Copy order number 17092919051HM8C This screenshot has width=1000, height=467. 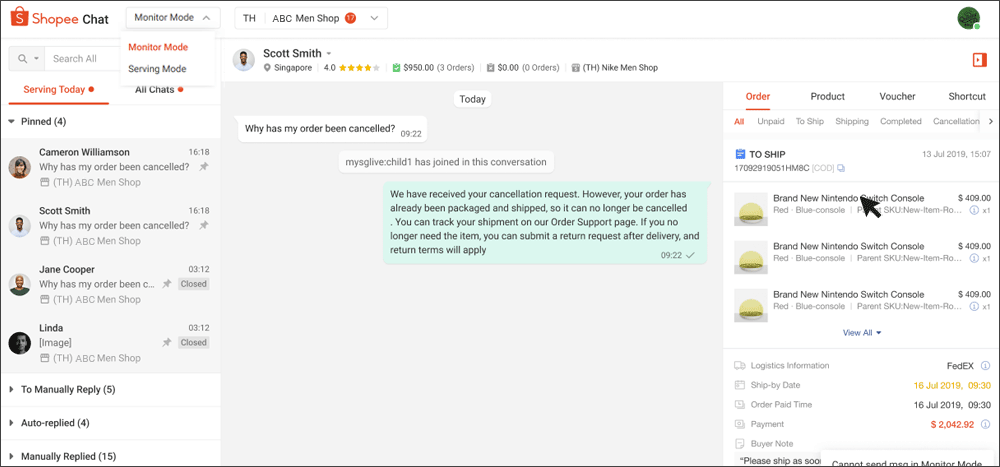click(841, 168)
